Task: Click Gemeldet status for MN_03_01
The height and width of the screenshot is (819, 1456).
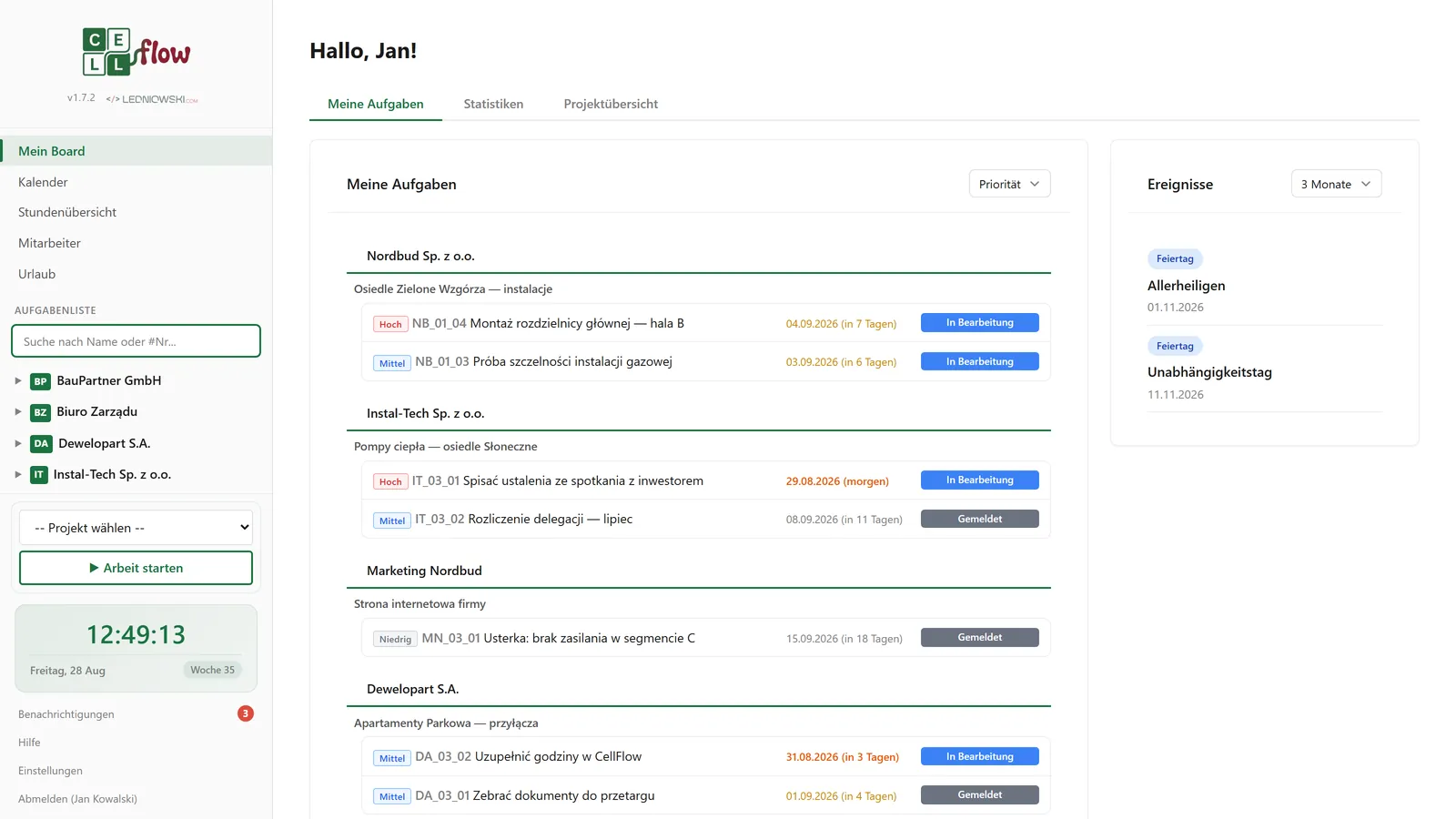Action: [980, 638]
